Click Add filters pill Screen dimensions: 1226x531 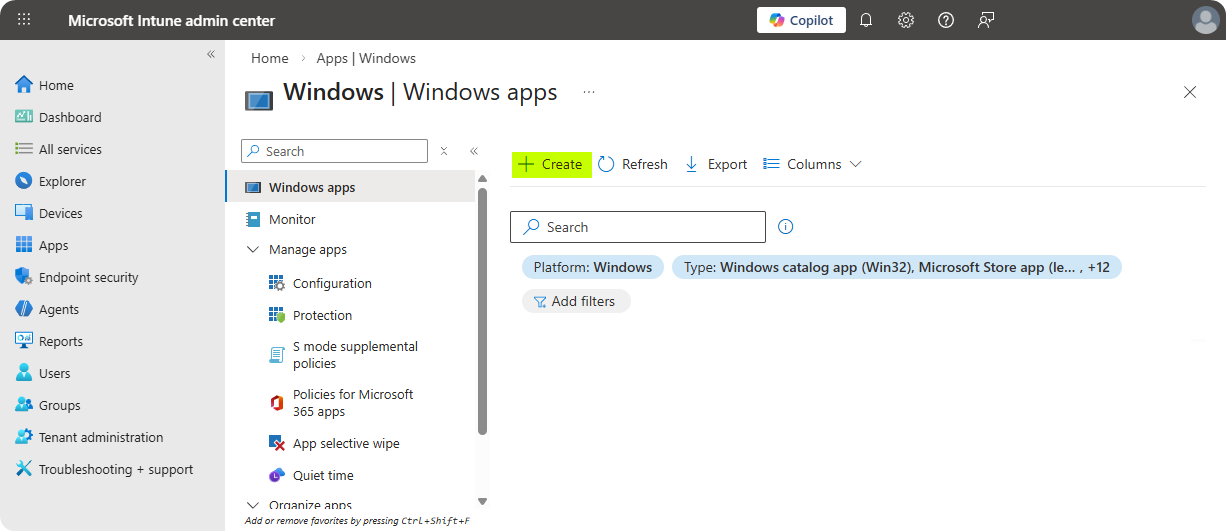coord(575,301)
